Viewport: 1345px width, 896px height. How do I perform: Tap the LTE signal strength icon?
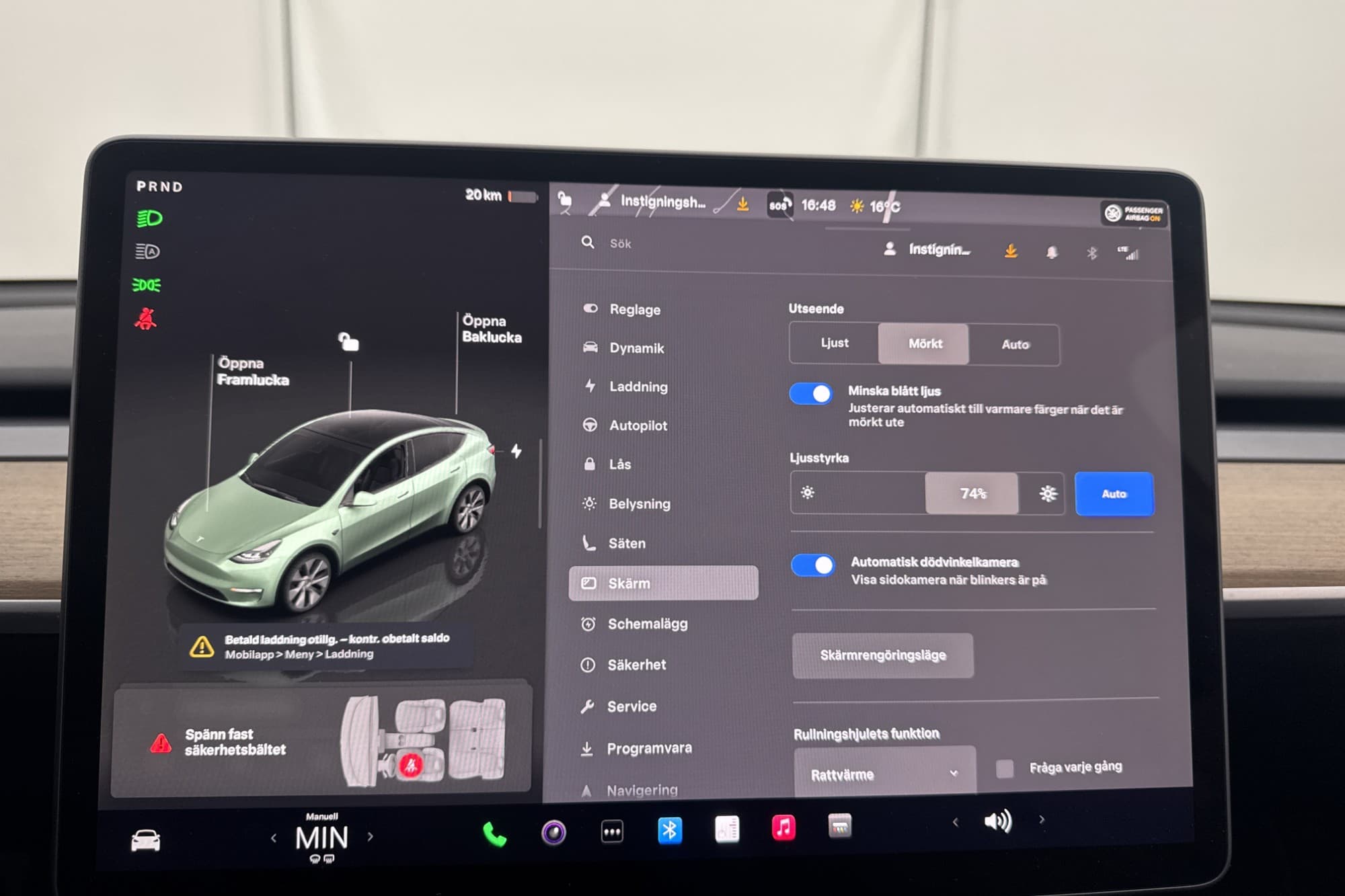(1129, 253)
